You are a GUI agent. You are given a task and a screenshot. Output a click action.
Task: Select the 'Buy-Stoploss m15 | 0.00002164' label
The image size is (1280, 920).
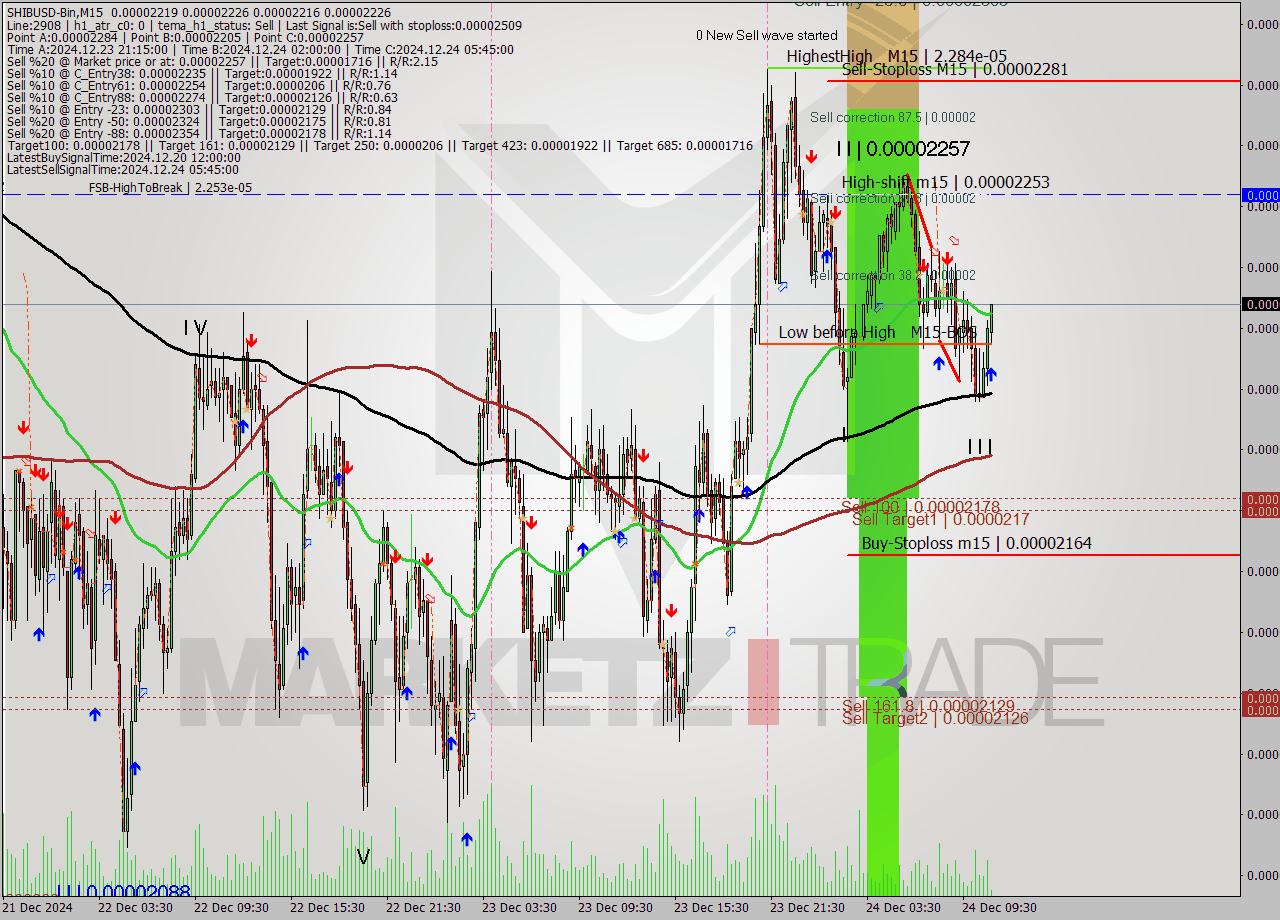click(977, 544)
